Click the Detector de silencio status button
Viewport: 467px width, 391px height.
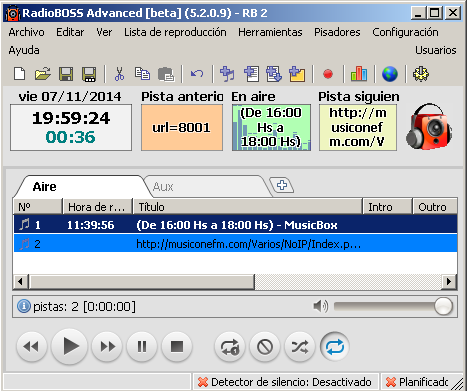285,382
